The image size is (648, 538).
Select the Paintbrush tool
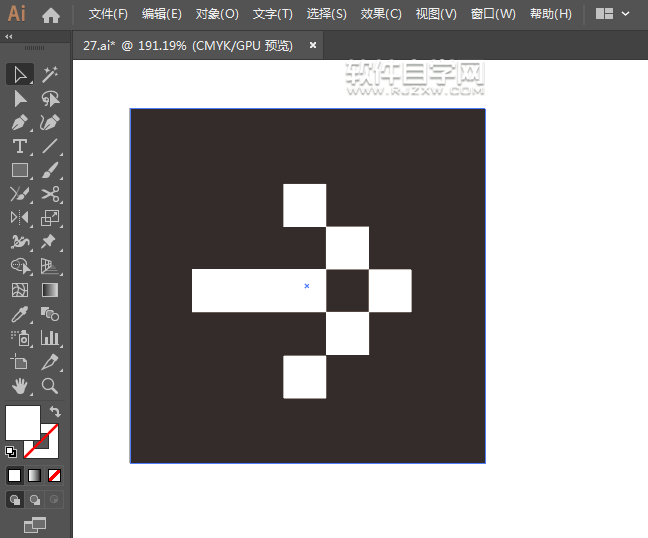[x=50, y=170]
